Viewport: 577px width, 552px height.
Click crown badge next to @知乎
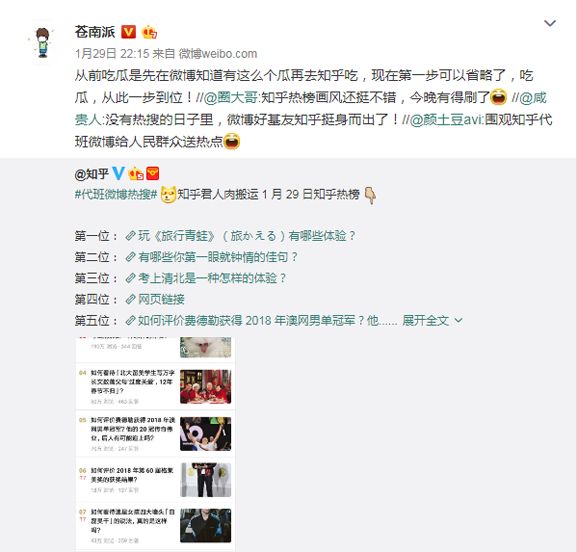click(135, 173)
